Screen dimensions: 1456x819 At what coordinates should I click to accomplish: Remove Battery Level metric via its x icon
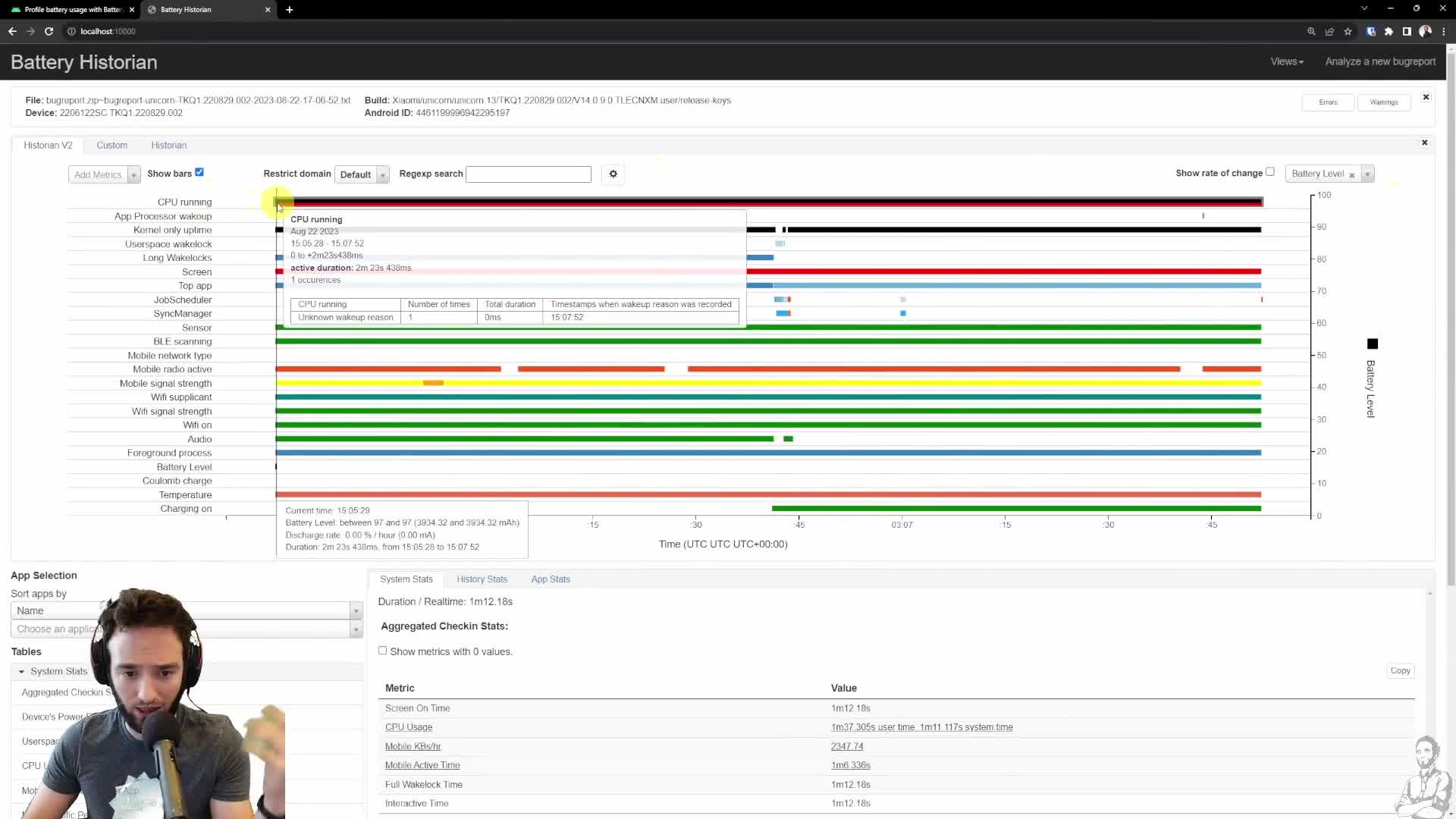pos(1351,174)
